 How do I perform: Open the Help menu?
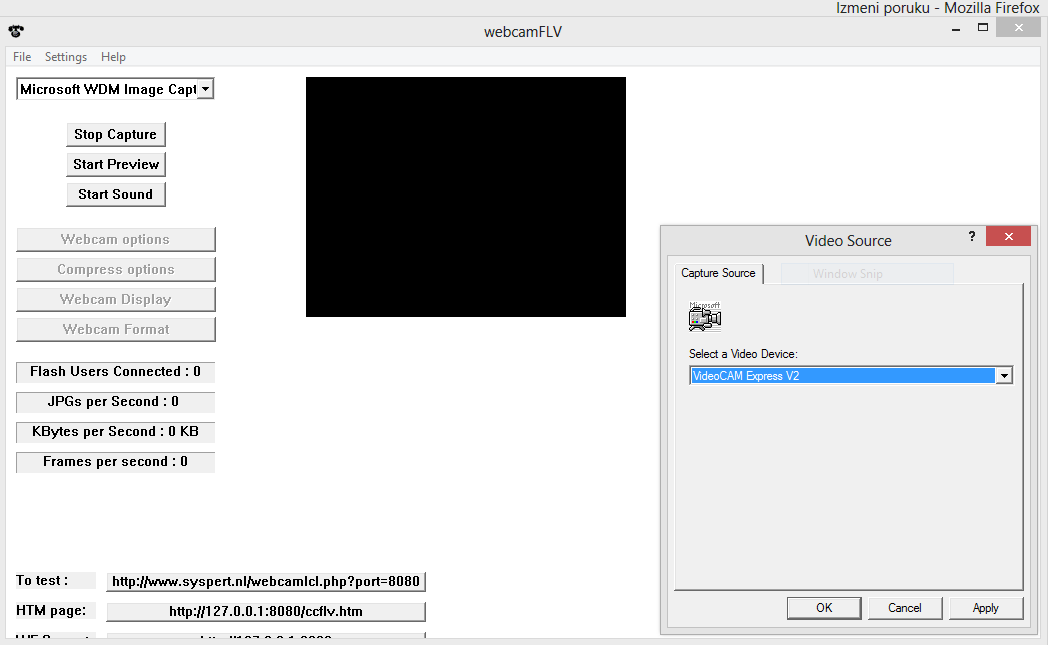click(113, 57)
